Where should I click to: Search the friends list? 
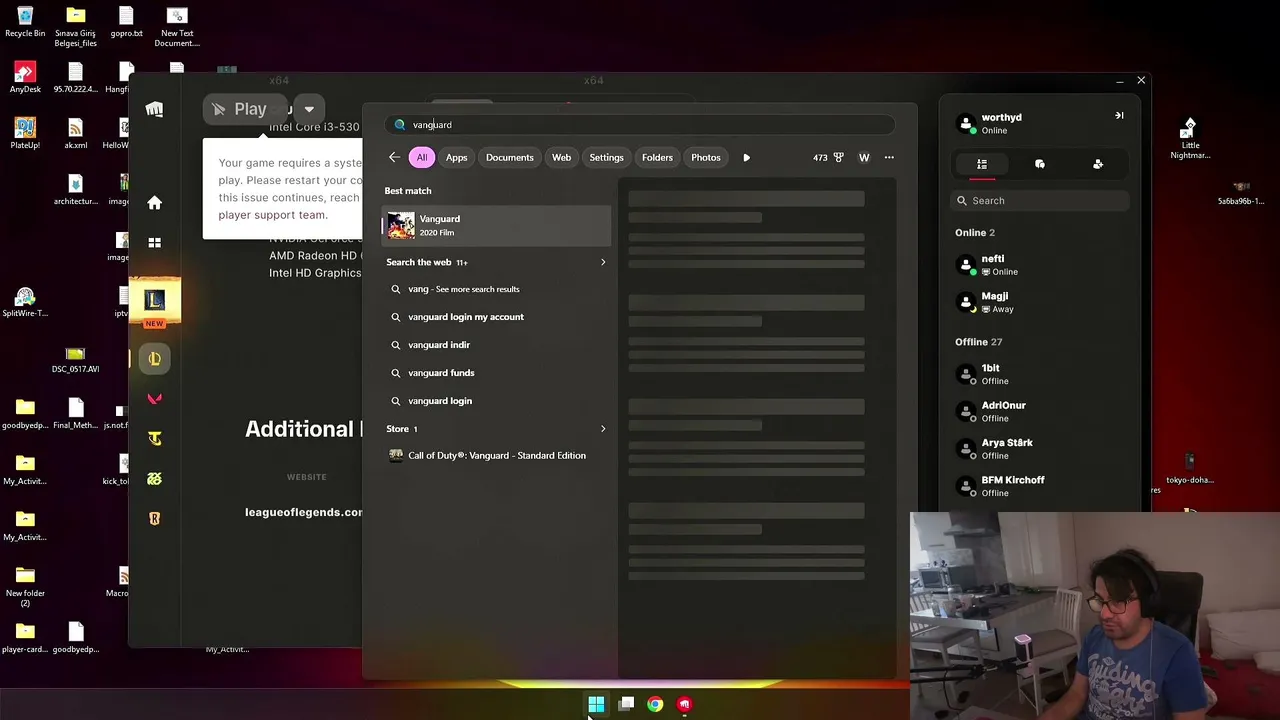point(1040,201)
